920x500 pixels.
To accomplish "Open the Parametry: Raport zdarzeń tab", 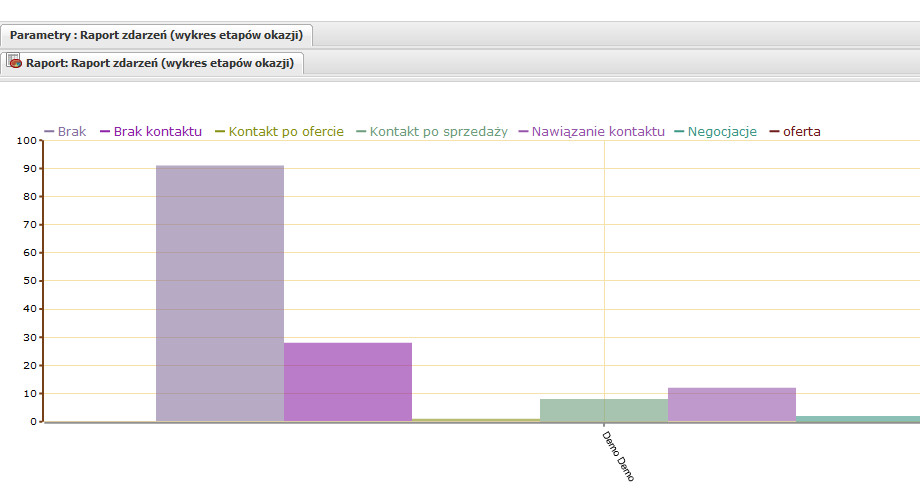I will (x=157, y=35).
